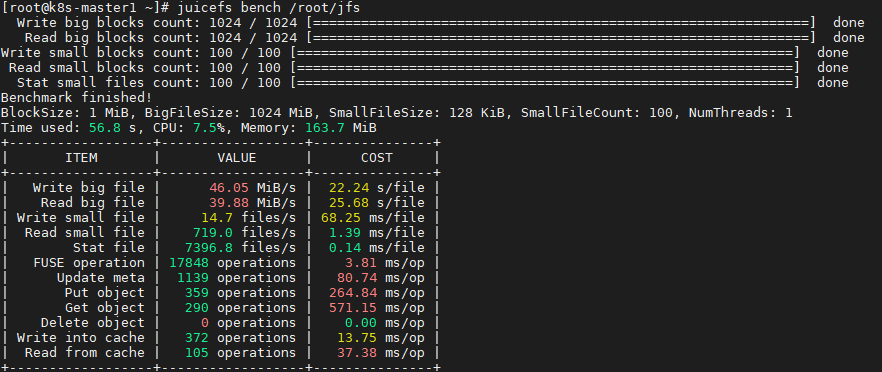Click the cost '3.81' ms/op
Viewport: 882px width, 372px height.
pos(361,263)
